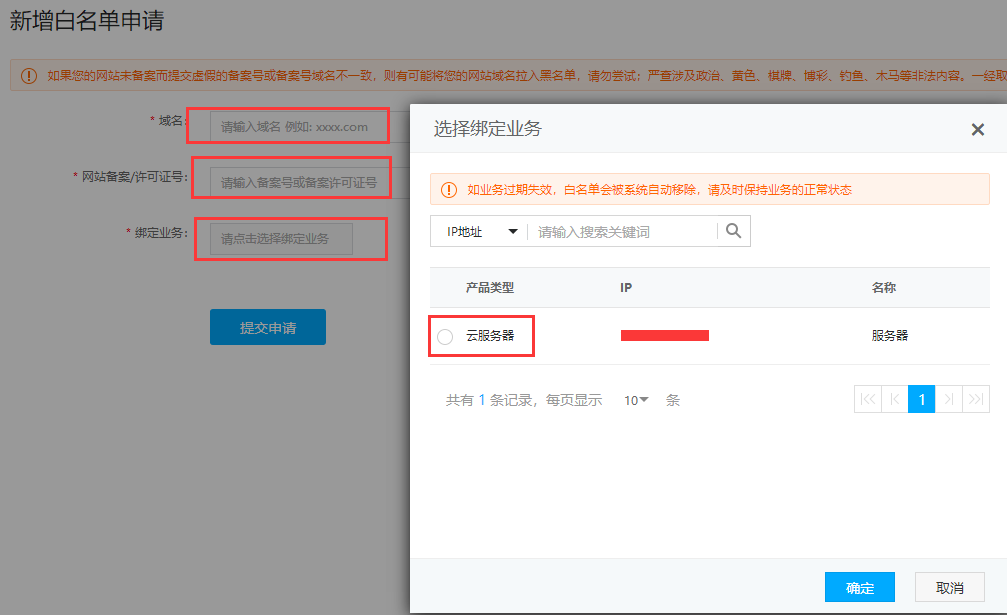Click page number 1

click(921, 399)
